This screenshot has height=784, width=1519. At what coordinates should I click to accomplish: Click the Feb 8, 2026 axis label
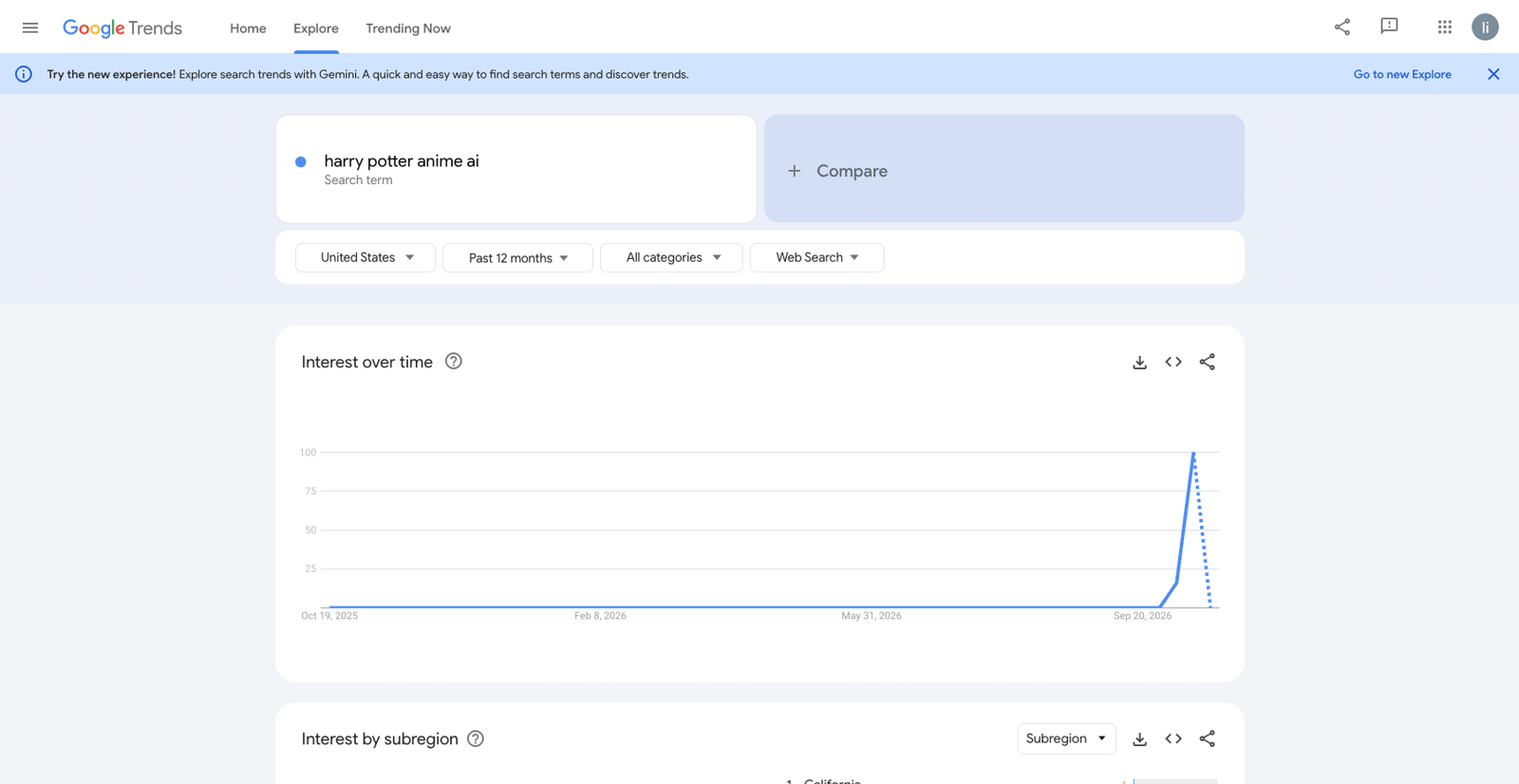600,616
